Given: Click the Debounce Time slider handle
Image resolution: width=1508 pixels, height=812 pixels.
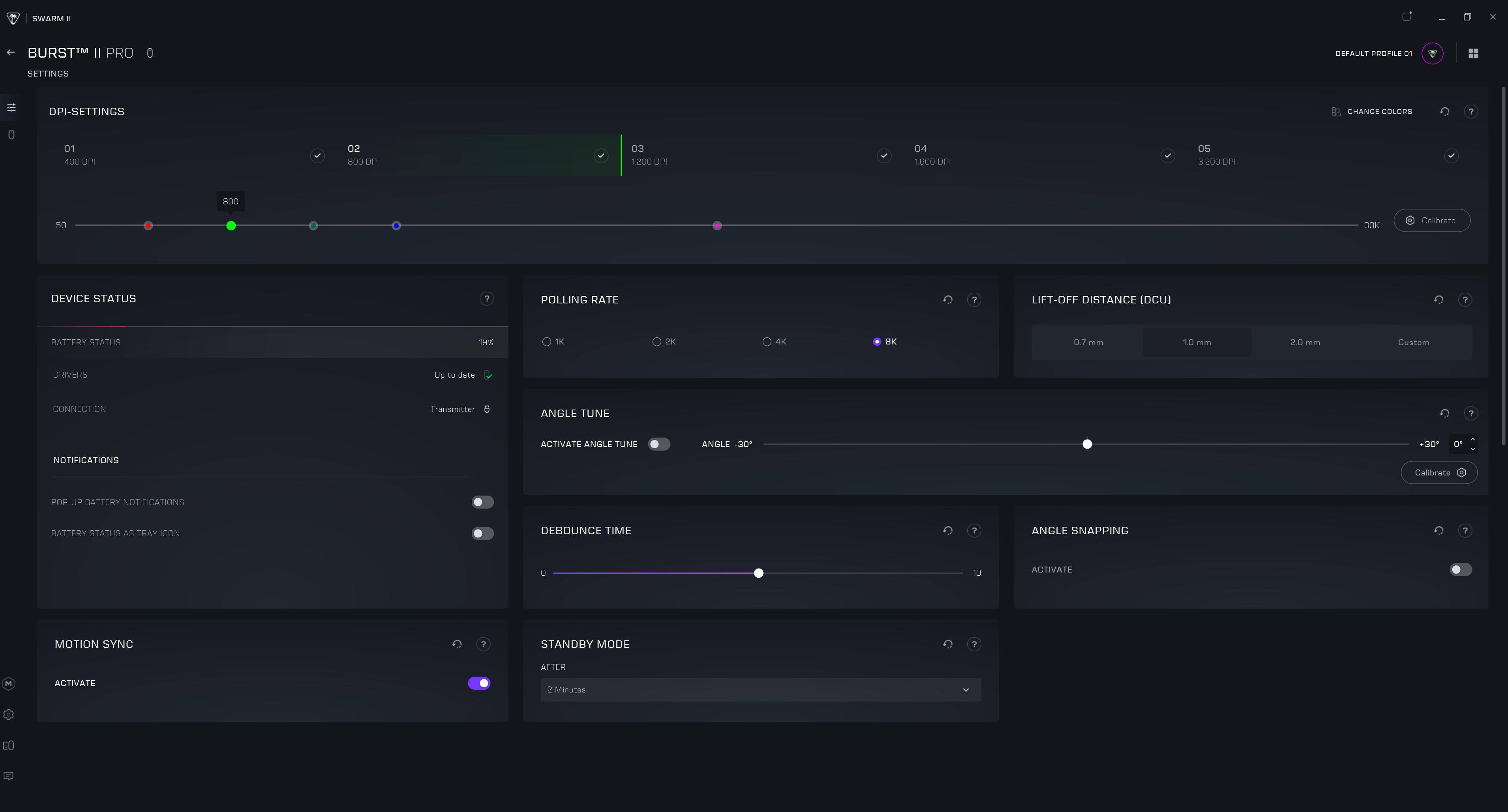Looking at the screenshot, I should [758, 573].
